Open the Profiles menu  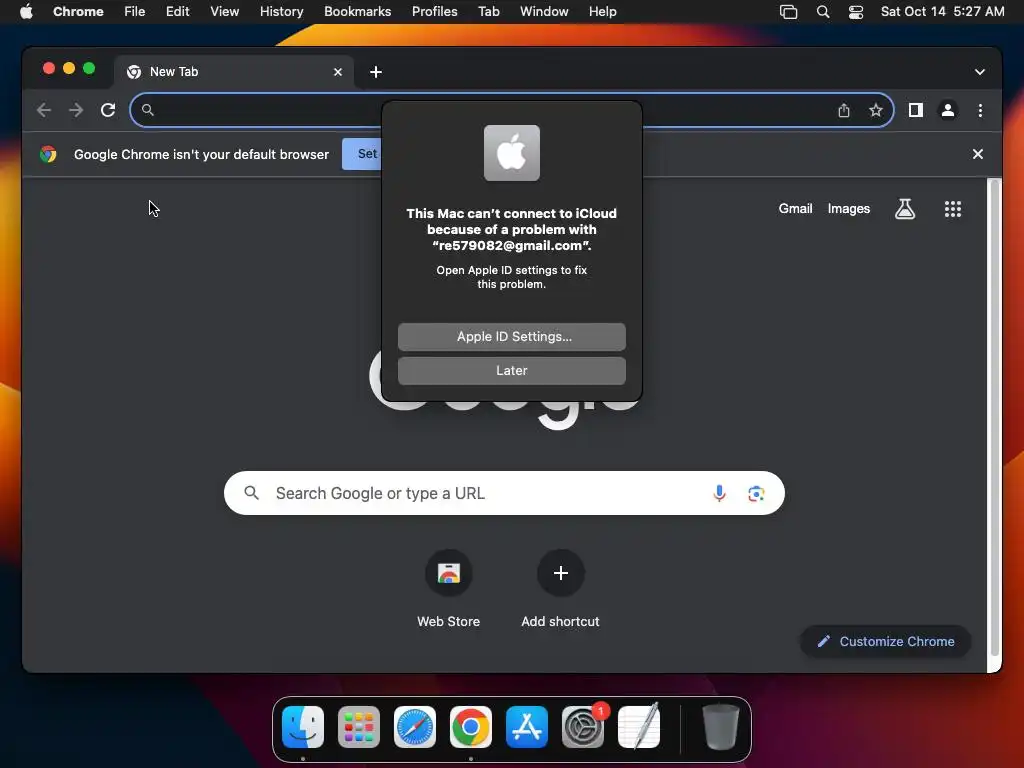[x=434, y=11]
